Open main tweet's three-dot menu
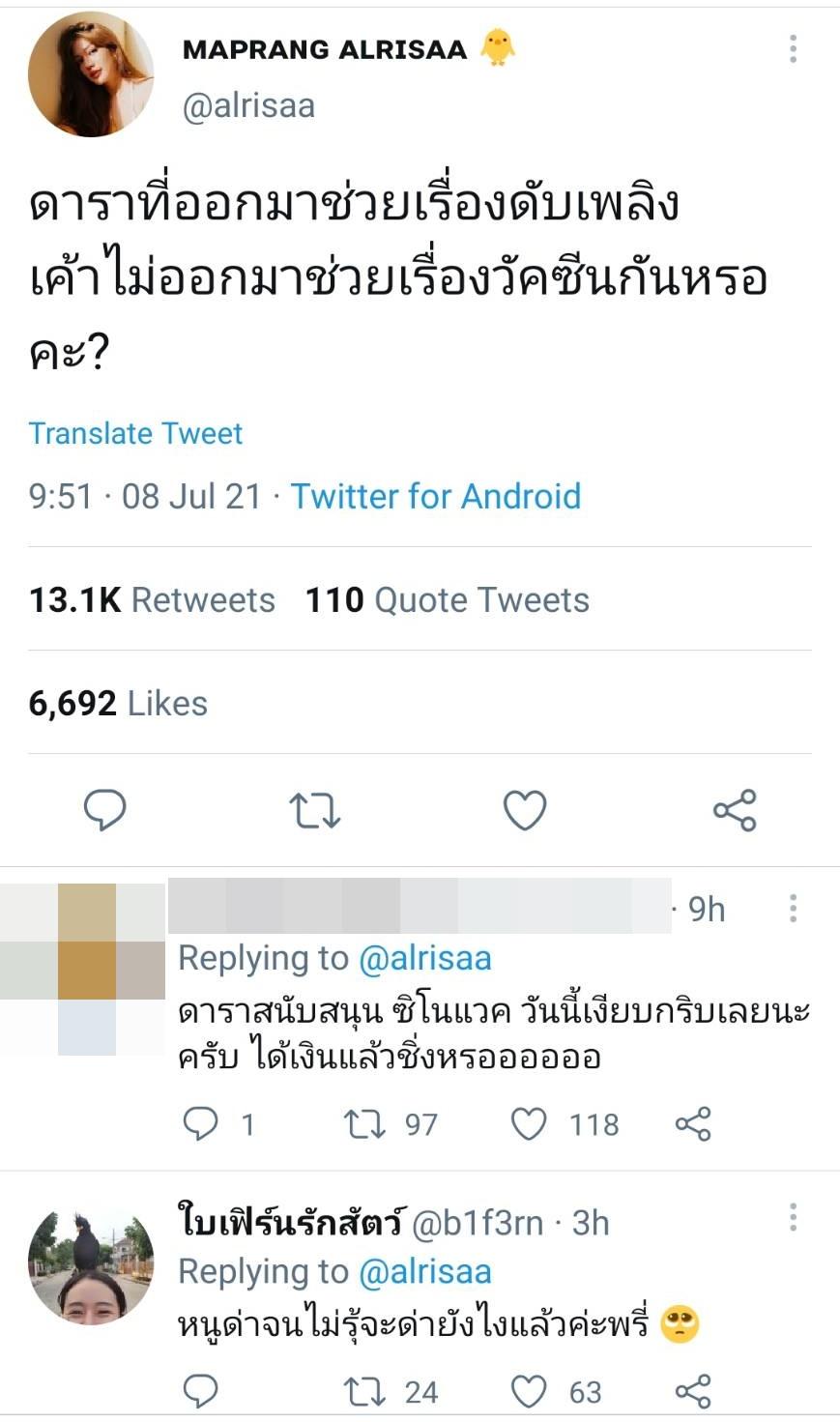The width and height of the screenshot is (840, 1422). 793,48
